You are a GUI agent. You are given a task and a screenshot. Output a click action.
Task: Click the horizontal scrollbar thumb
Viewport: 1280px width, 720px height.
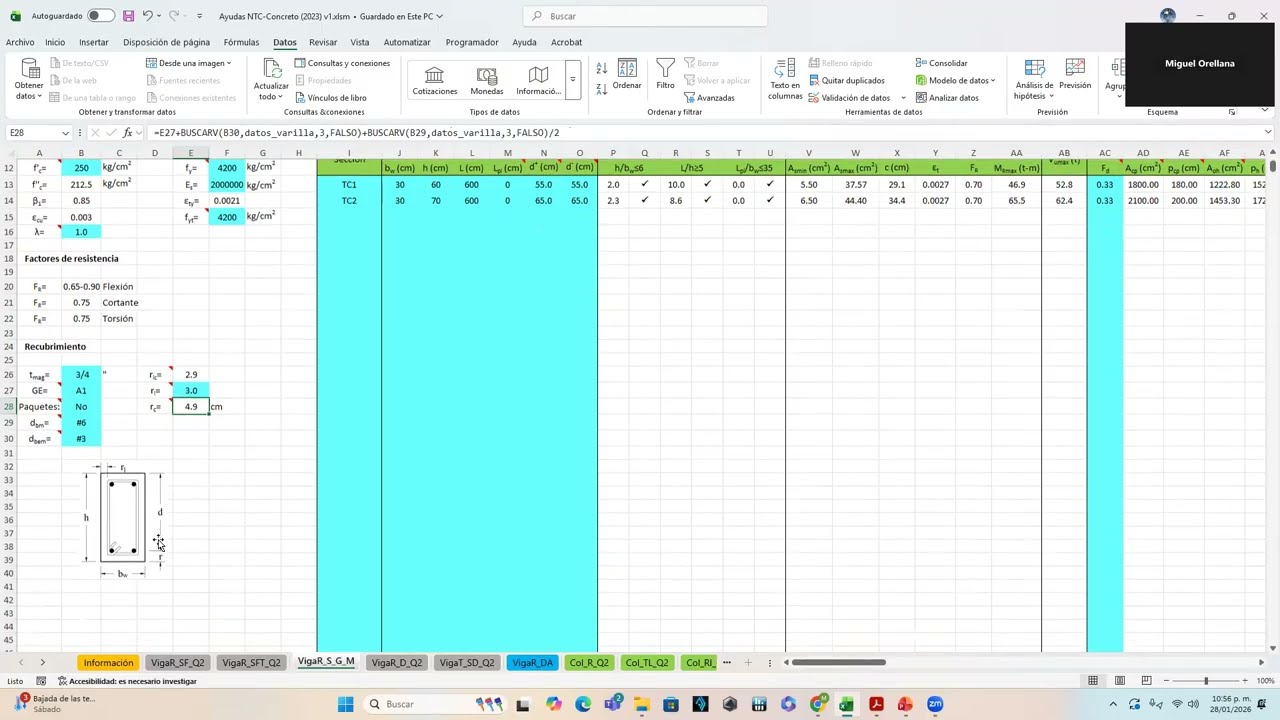(838, 662)
